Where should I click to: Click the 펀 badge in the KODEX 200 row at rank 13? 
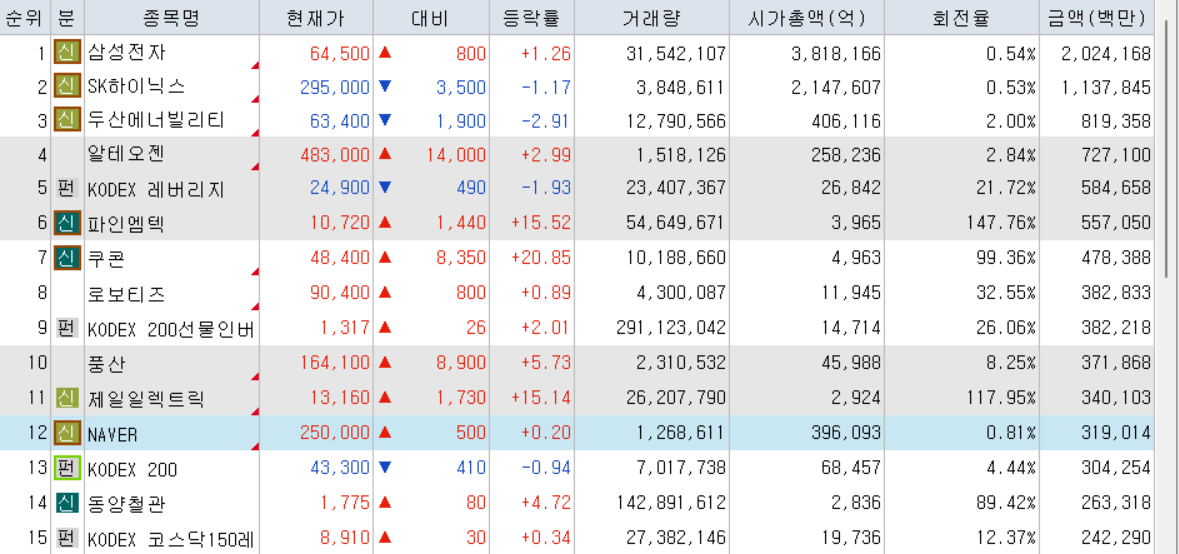67,468
